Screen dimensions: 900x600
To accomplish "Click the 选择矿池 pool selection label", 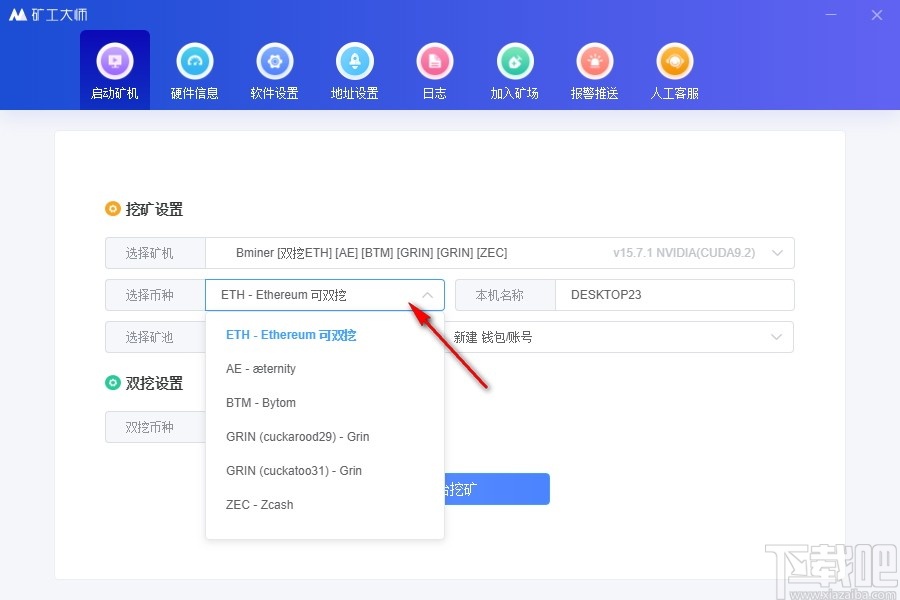I will coord(152,337).
